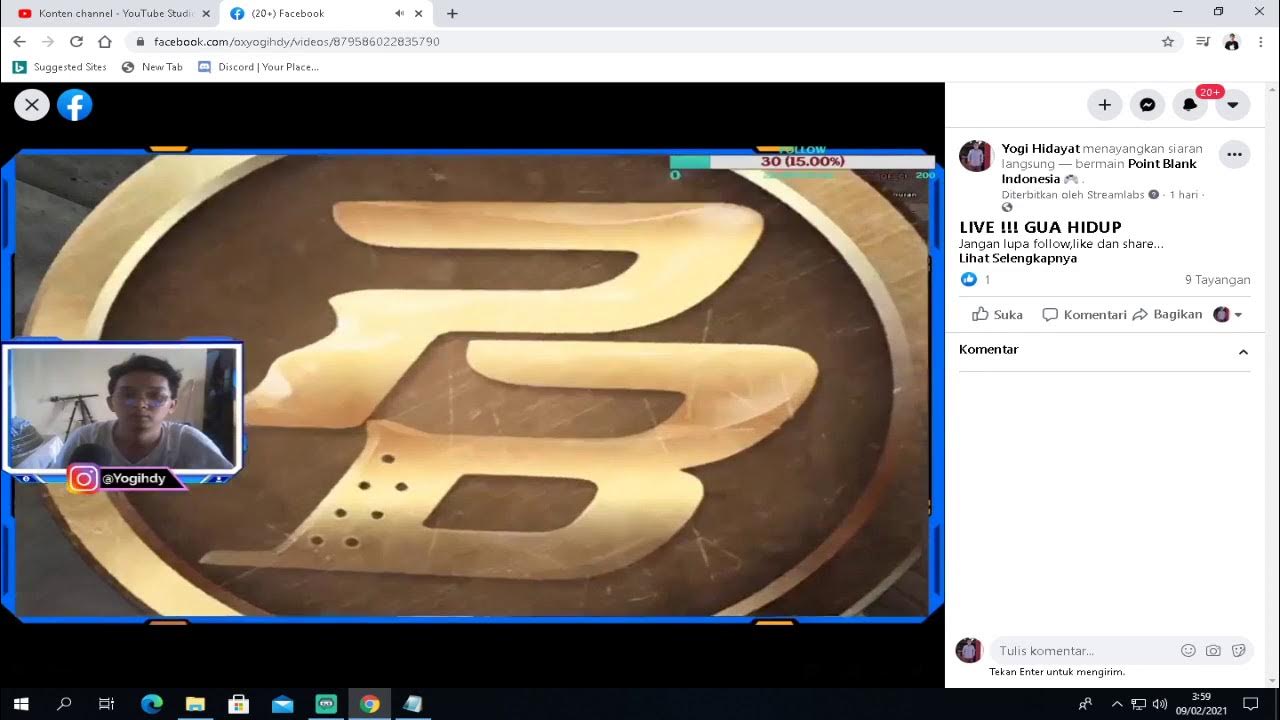Go to the browser home page
Screen dimensions: 1280x720
(x=104, y=42)
